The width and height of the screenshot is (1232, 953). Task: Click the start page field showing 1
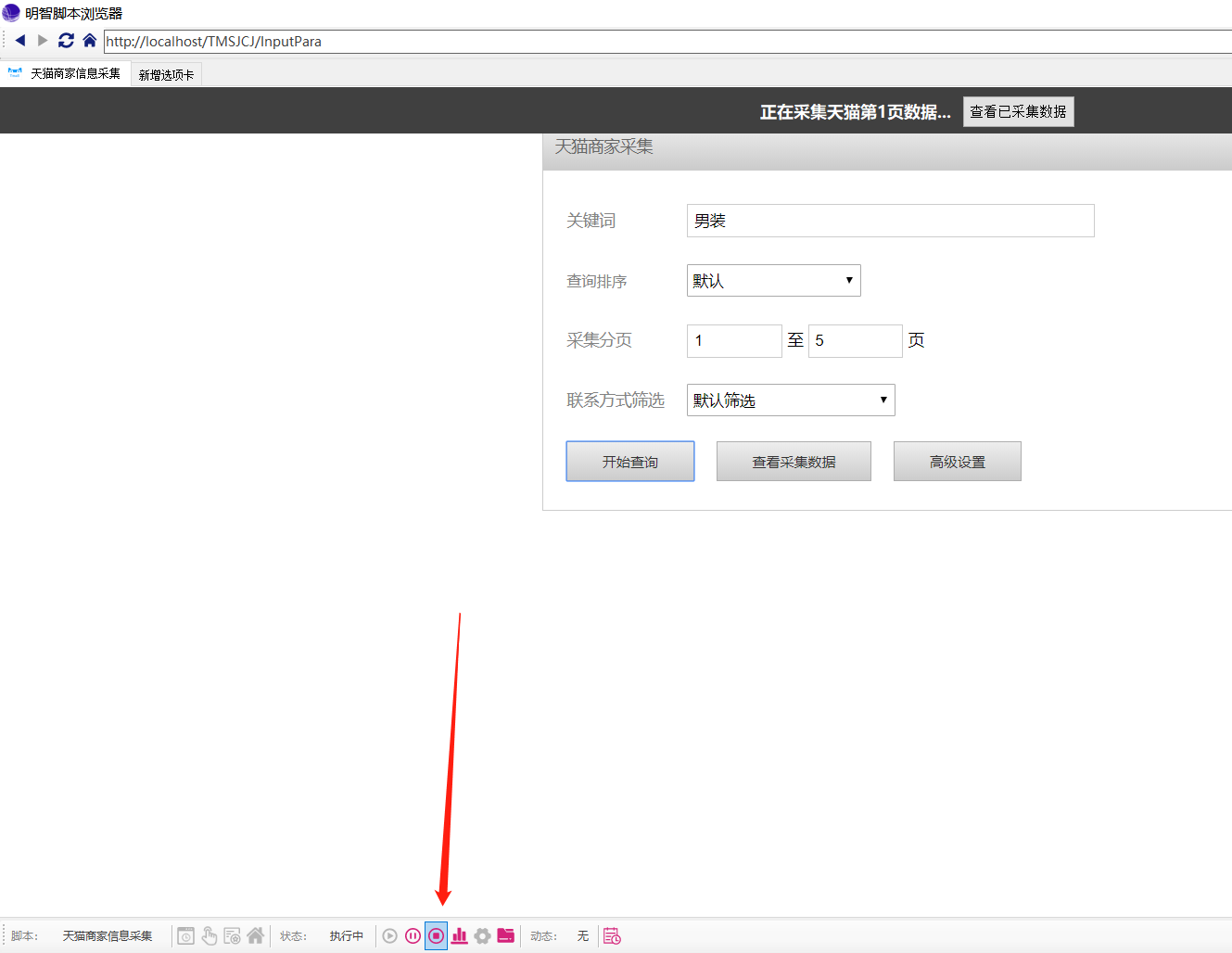pos(734,341)
